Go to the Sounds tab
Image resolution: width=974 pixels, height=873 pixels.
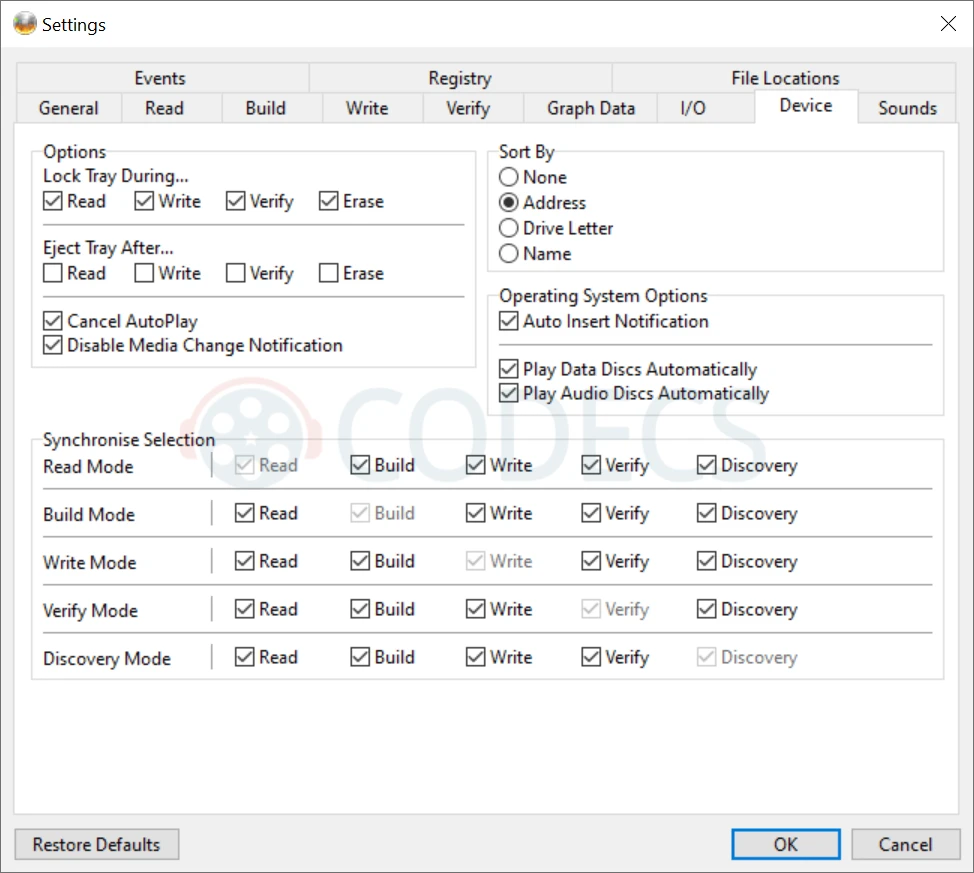(x=907, y=108)
